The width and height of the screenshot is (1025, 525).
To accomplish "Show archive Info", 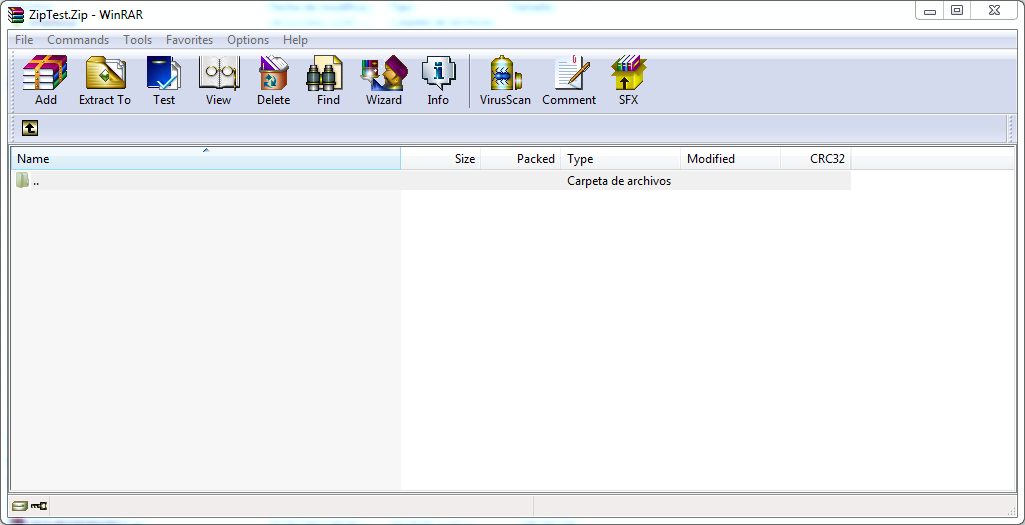I will [x=438, y=80].
